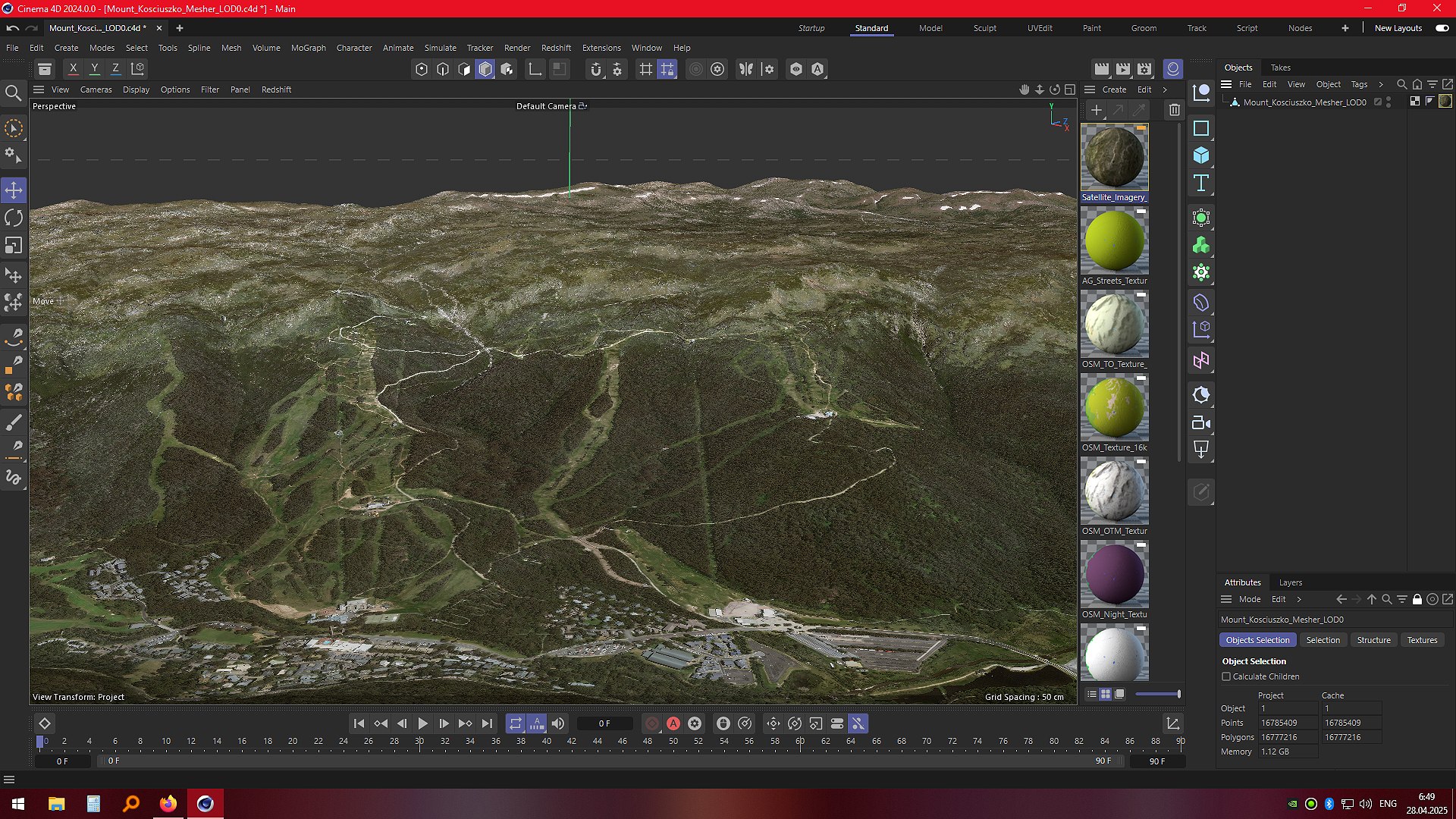Select the Scale tool in left toolbar
Screen dimensions: 1456x819
[x=14, y=246]
